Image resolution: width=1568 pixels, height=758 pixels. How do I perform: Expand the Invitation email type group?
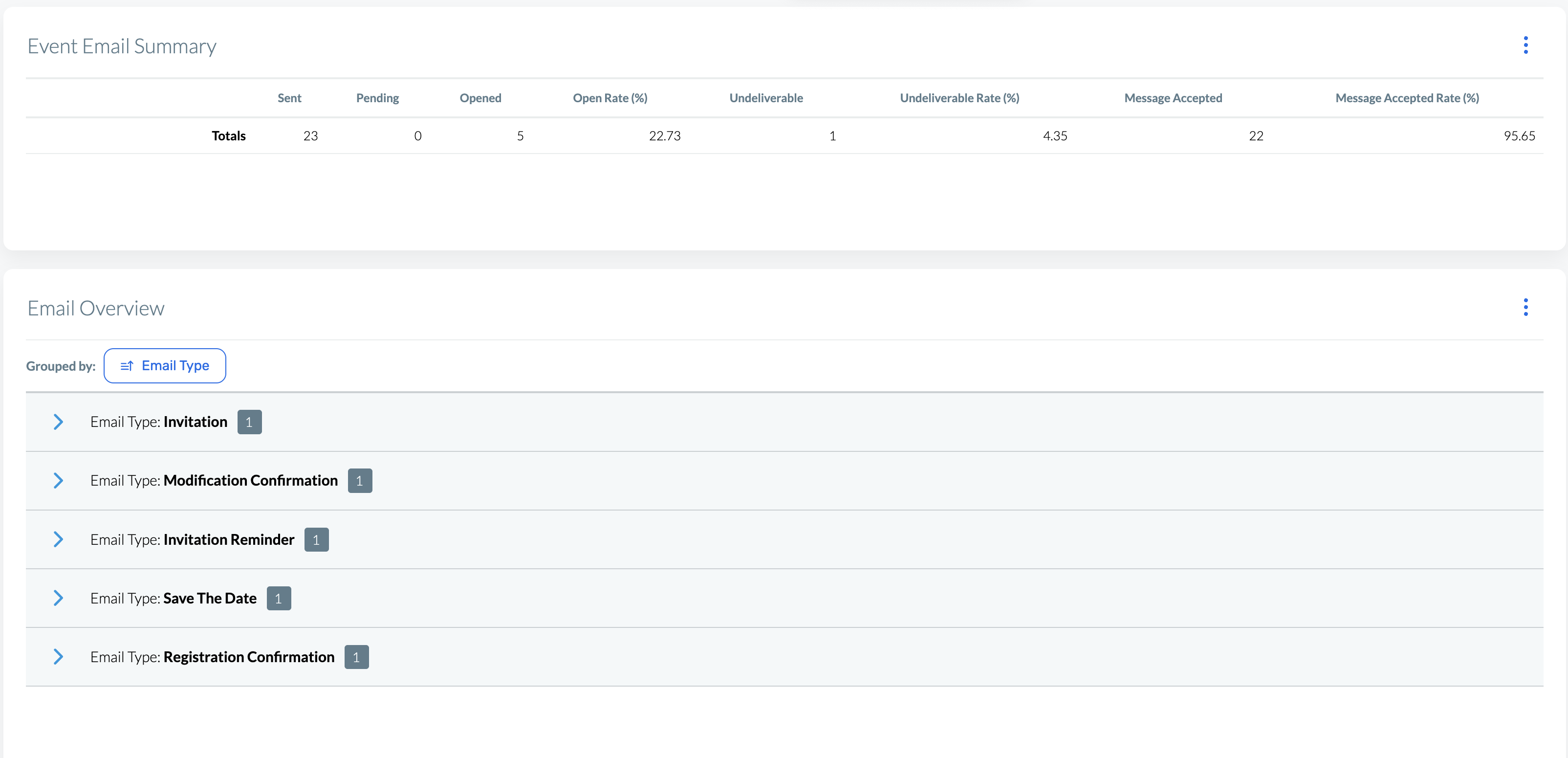(58, 422)
